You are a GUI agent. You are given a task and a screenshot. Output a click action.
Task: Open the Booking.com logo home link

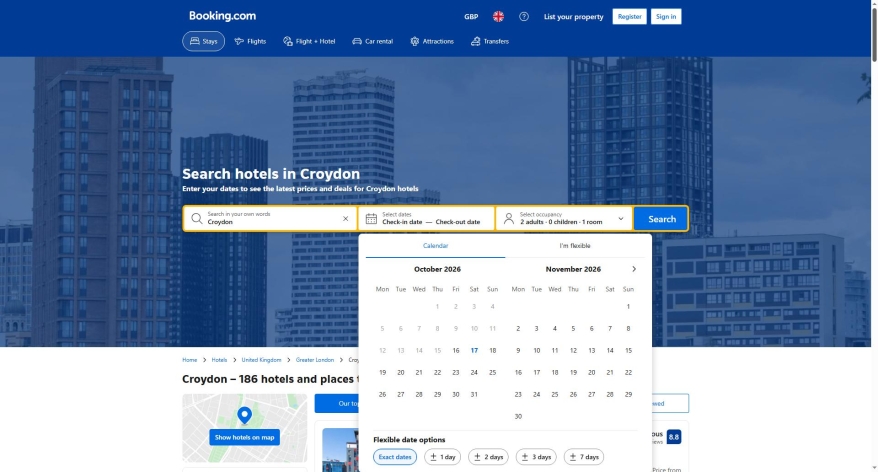(222, 16)
